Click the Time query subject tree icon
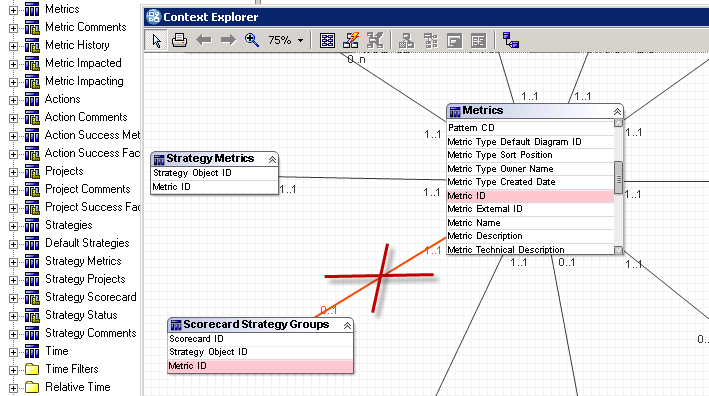 (32, 352)
